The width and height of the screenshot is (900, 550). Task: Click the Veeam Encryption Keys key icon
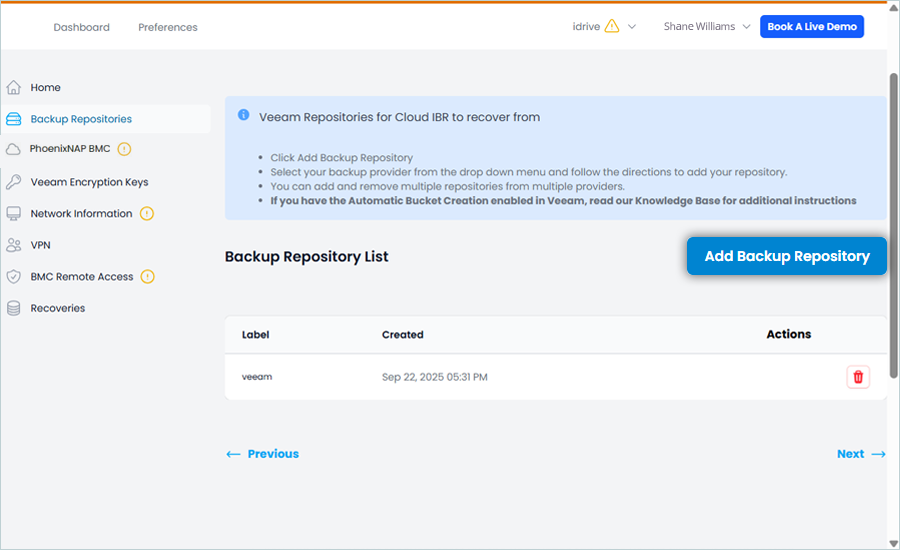click(x=14, y=182)
